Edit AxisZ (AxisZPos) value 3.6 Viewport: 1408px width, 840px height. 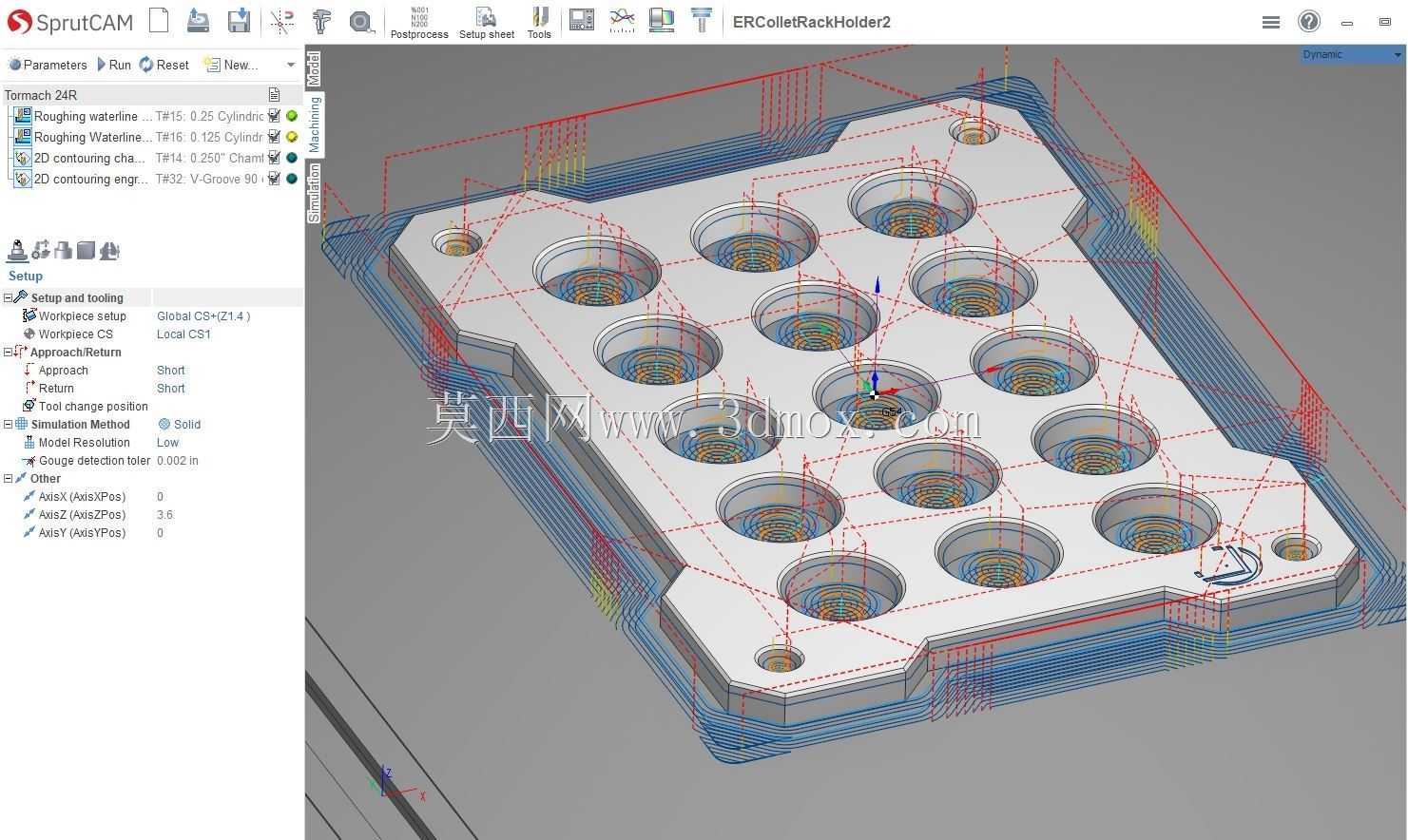tap(164, 514)
